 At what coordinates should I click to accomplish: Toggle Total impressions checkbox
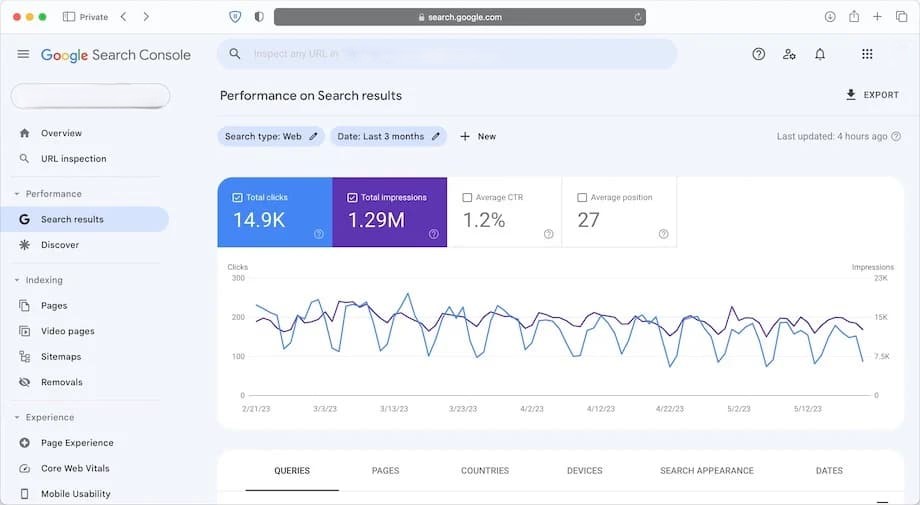click(352, 198)
